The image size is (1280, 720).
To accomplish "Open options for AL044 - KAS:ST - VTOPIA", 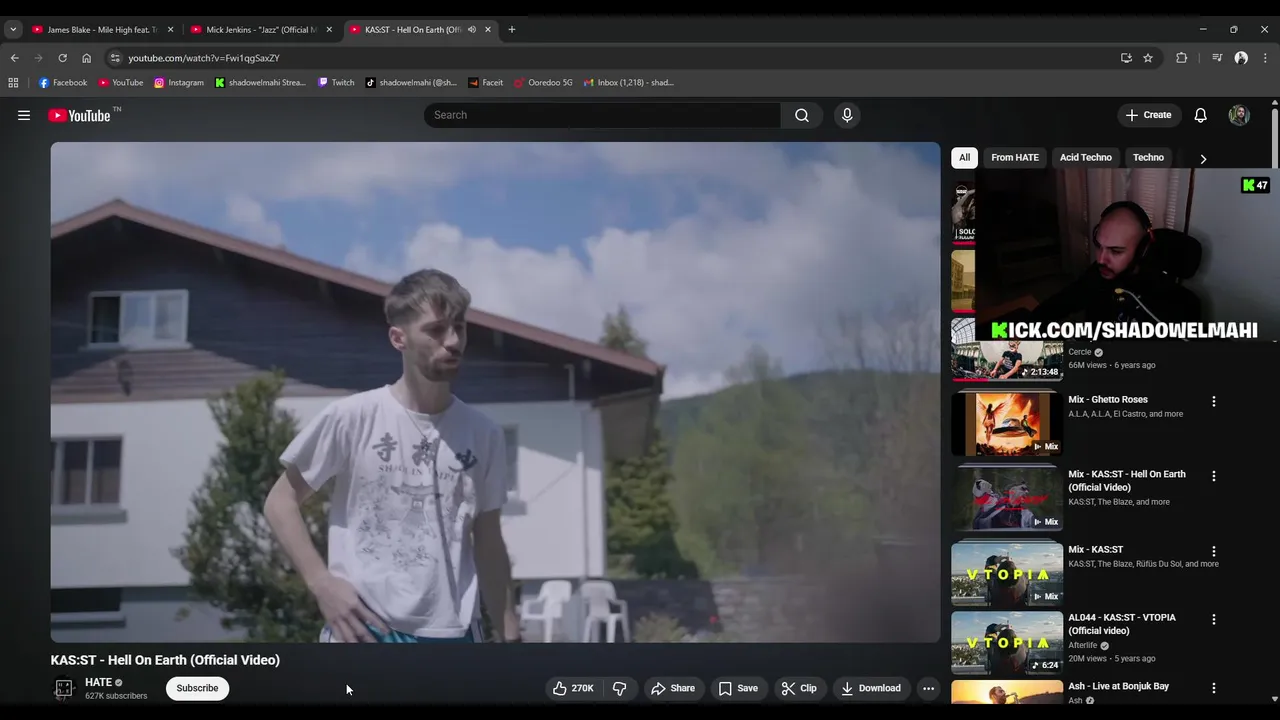I will click(1214, 619).
